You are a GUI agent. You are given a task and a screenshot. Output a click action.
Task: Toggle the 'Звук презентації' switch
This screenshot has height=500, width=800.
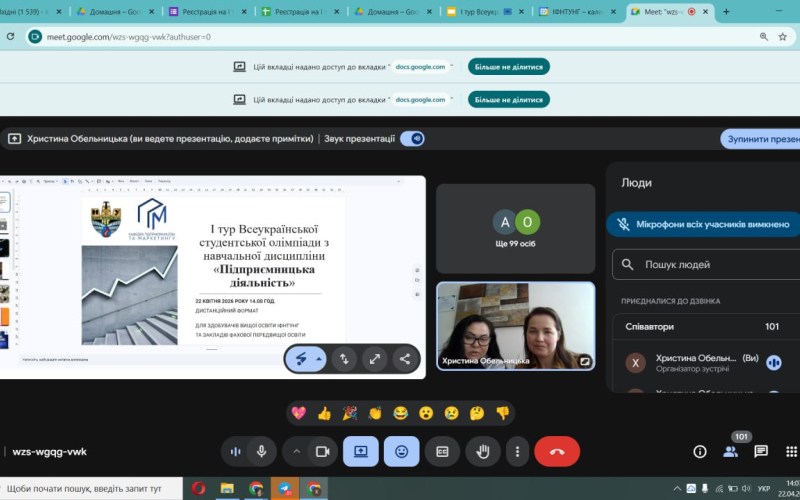coord(412,139)
